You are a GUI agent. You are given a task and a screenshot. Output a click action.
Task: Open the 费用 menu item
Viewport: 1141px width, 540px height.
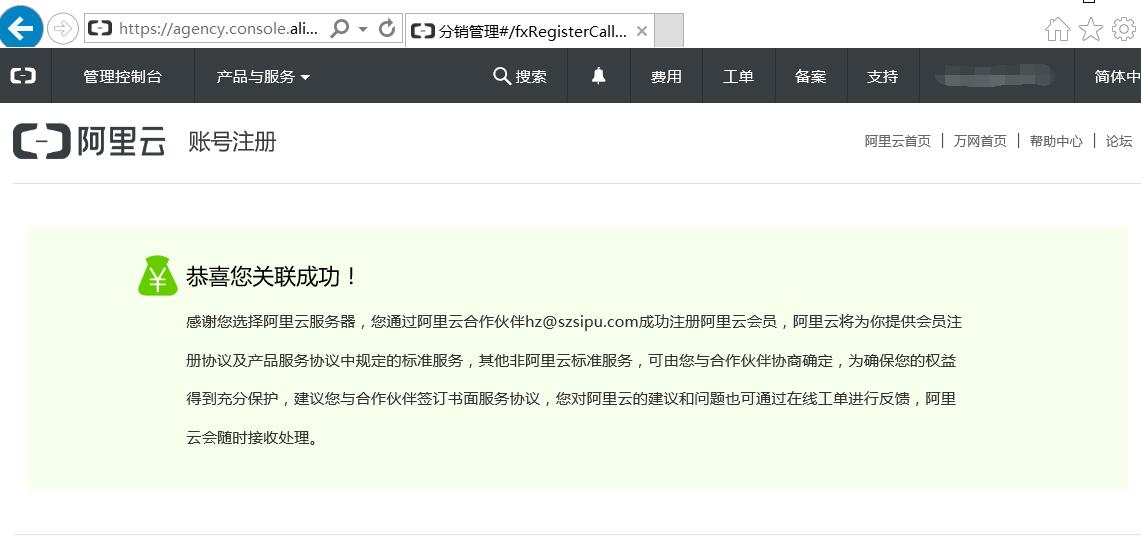pos(666,76)
